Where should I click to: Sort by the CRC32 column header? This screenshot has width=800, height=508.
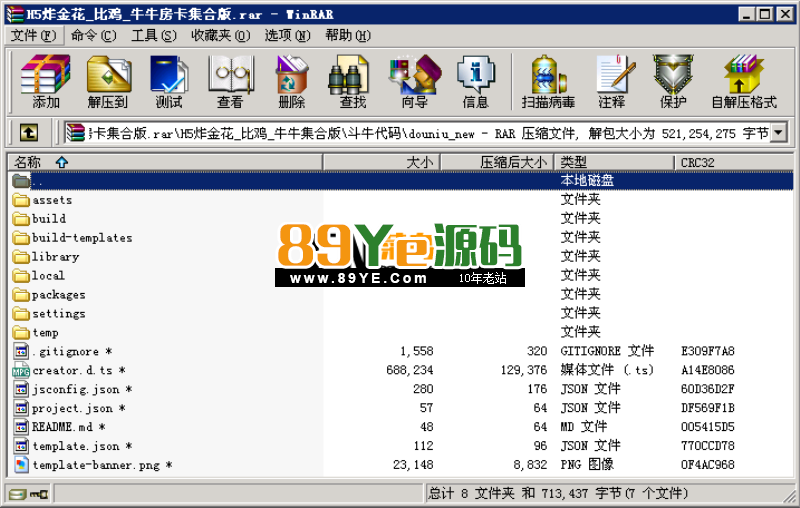pos(698,162)
